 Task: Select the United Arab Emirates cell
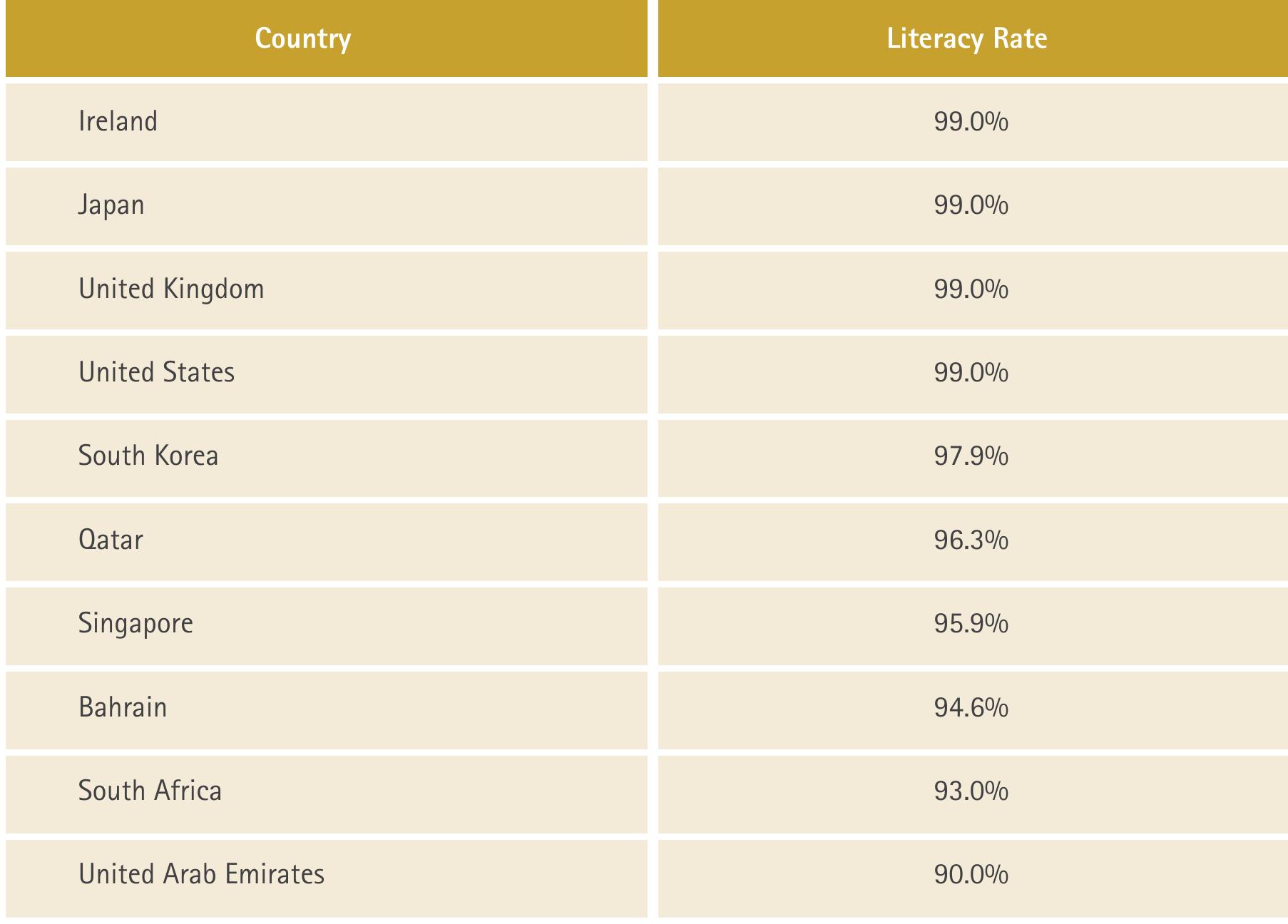coord(326,878)
